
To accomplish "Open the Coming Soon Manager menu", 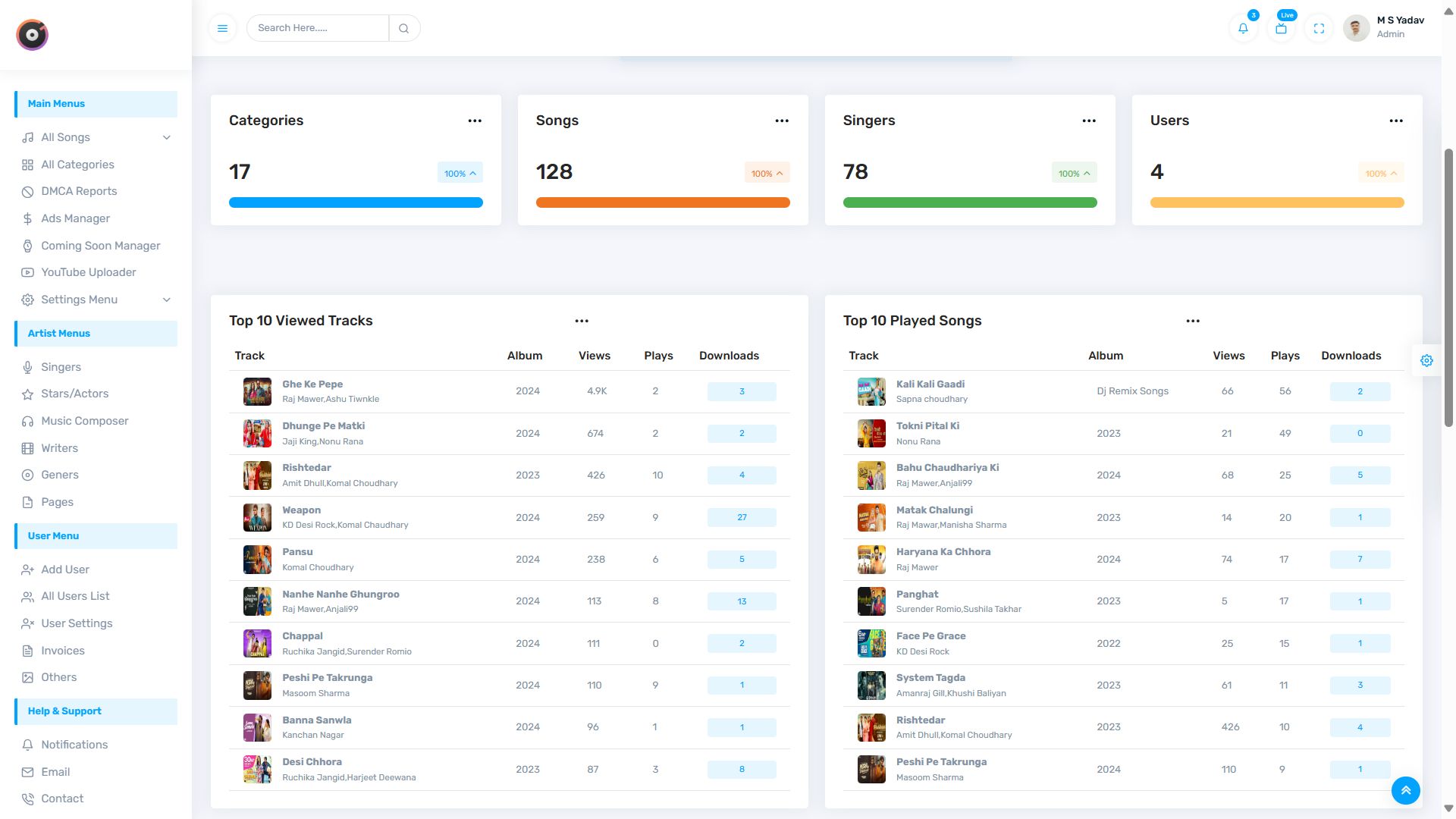I will tap(100, 246).
